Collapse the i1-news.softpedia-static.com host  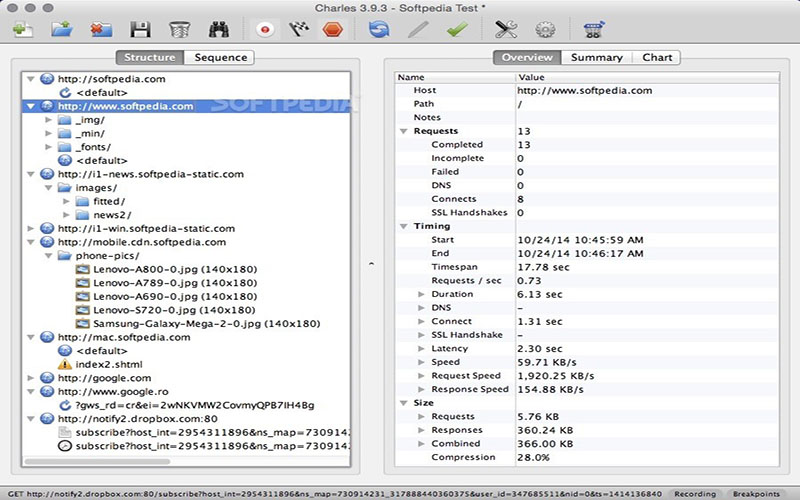(31, 174)
